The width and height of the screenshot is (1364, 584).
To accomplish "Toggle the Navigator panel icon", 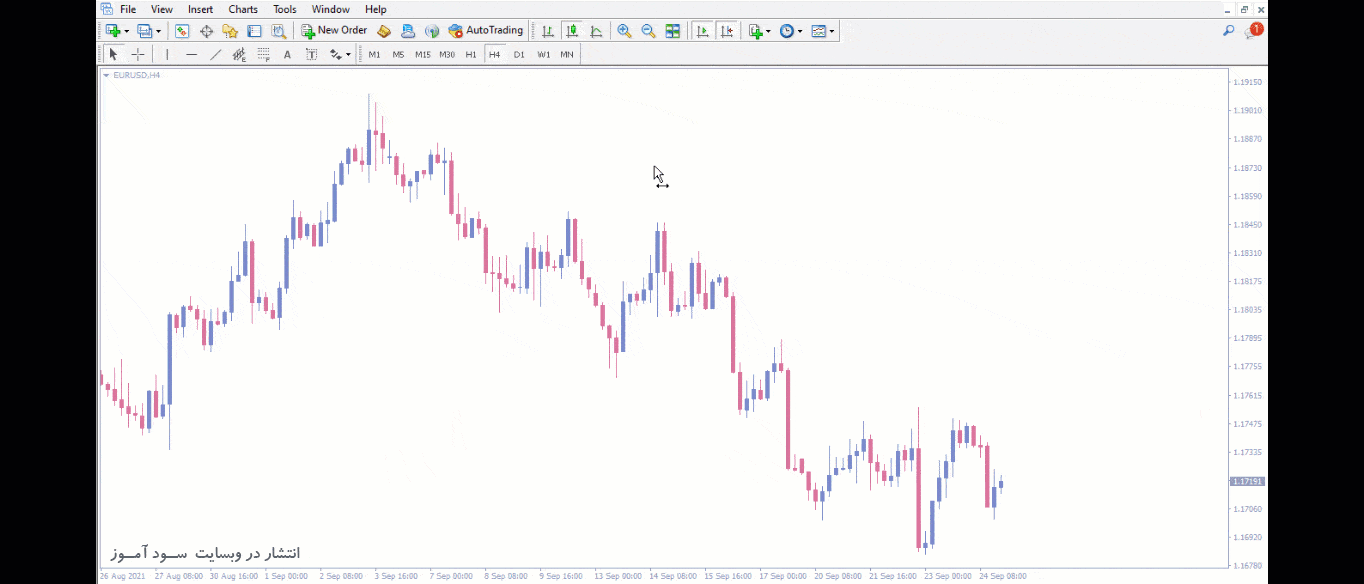I will [x=230, y=31].
